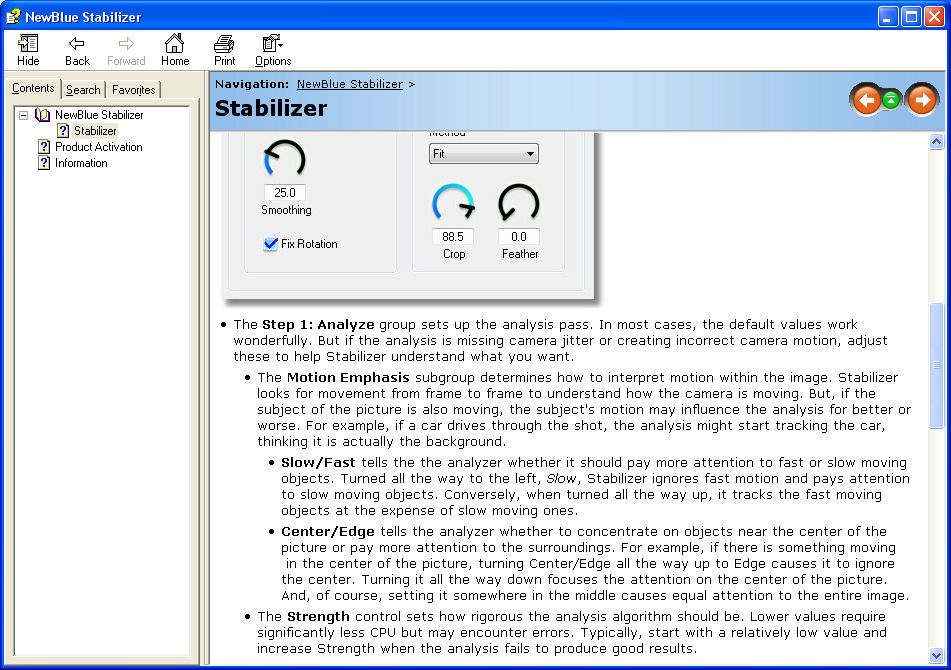The image size is (951, 670).
Task: Click the Crop value field 88.5
Action: pos(453,236)
